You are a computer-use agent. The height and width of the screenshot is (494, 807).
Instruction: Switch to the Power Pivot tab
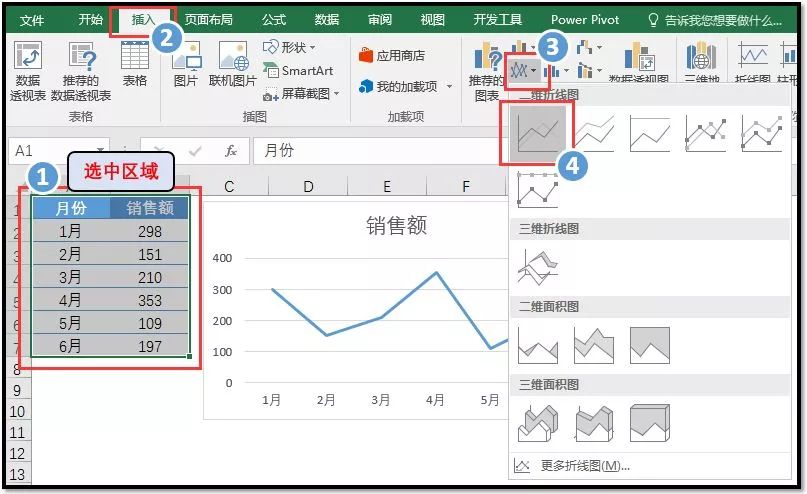click(585, 20)
